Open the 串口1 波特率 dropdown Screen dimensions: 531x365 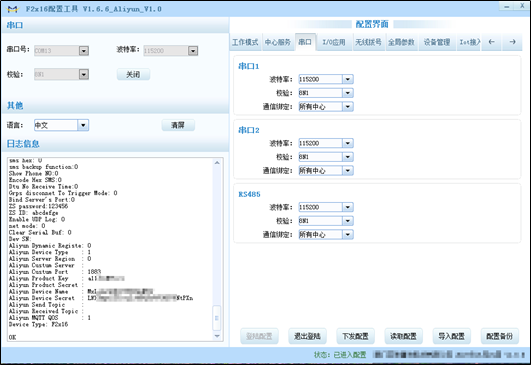(348, 79)
